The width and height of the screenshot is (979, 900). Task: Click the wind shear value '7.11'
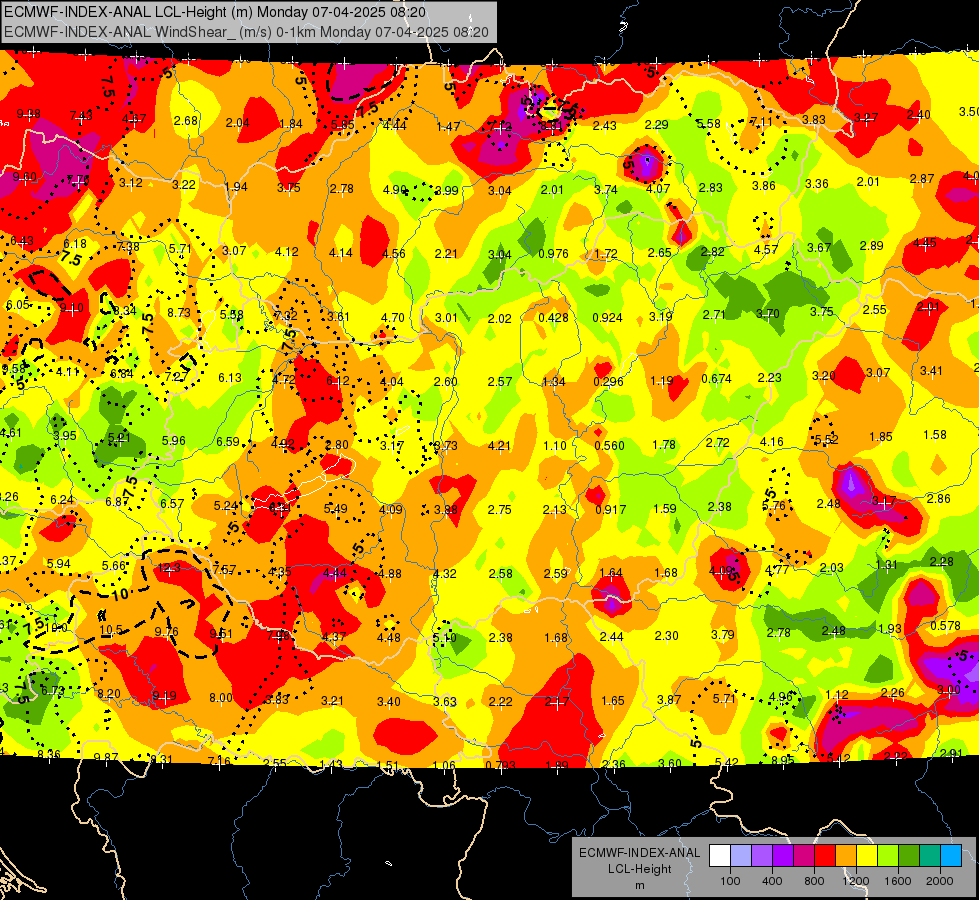click(761, 122)
